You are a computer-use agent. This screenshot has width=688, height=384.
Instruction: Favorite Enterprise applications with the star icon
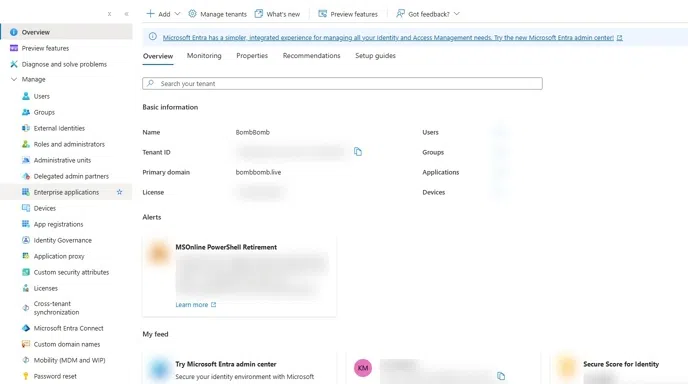(119, 192)
